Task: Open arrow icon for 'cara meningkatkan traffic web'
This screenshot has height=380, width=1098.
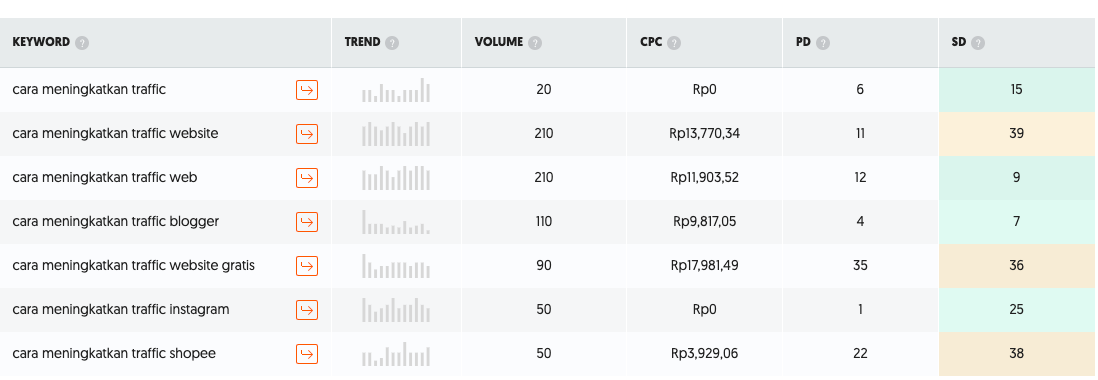Action: [307, 178]
